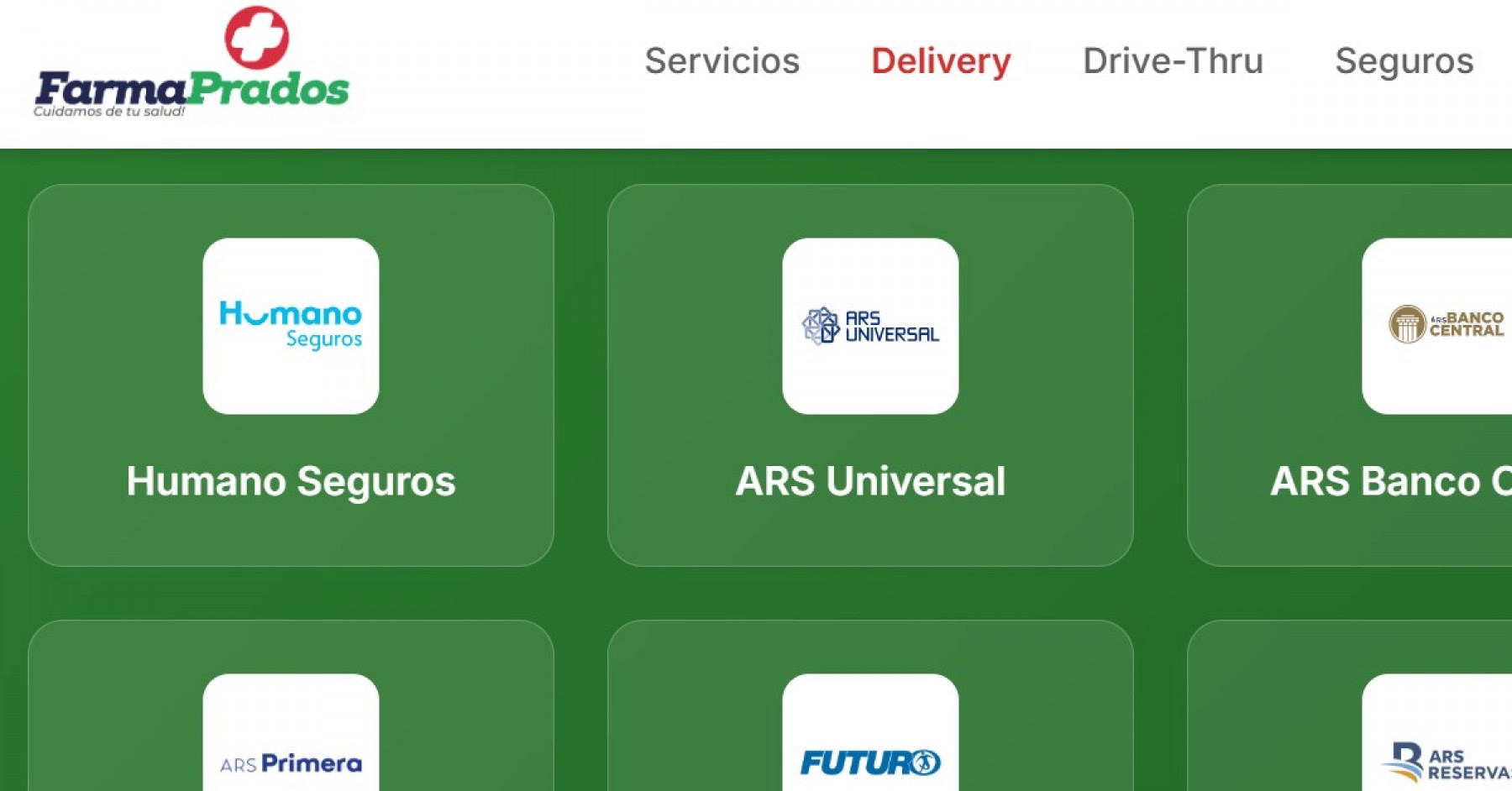Select the ARS Banco Central card title
Screen dimensions: 1512x791
1391,481
